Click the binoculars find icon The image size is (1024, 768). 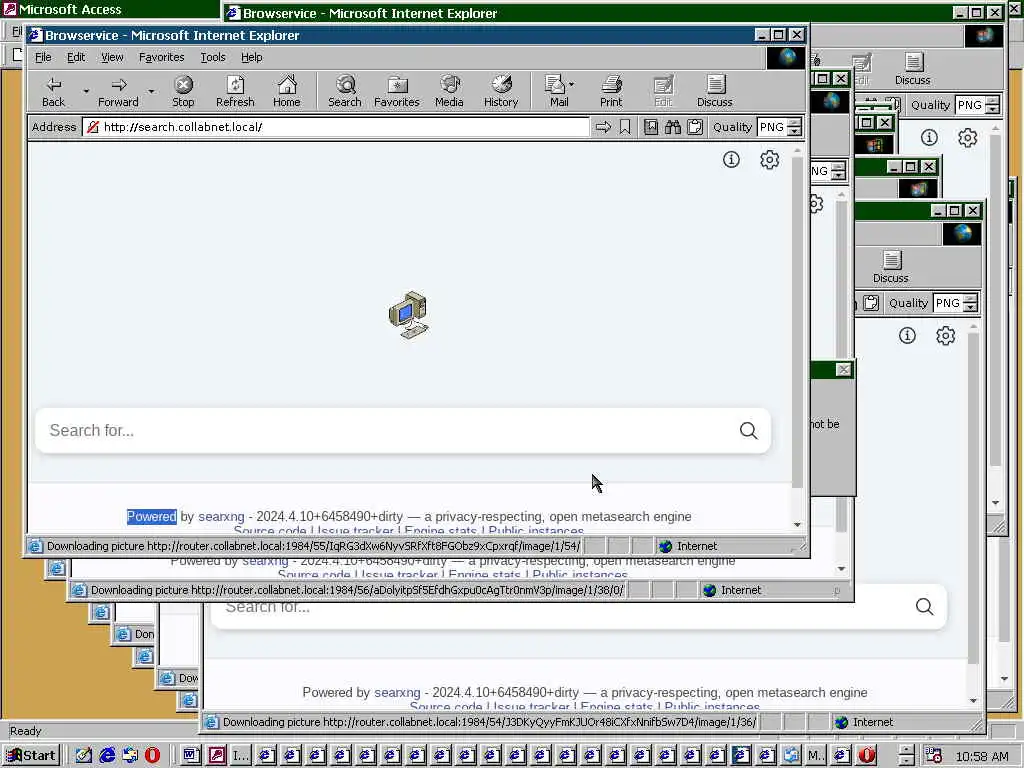[673, 127]
